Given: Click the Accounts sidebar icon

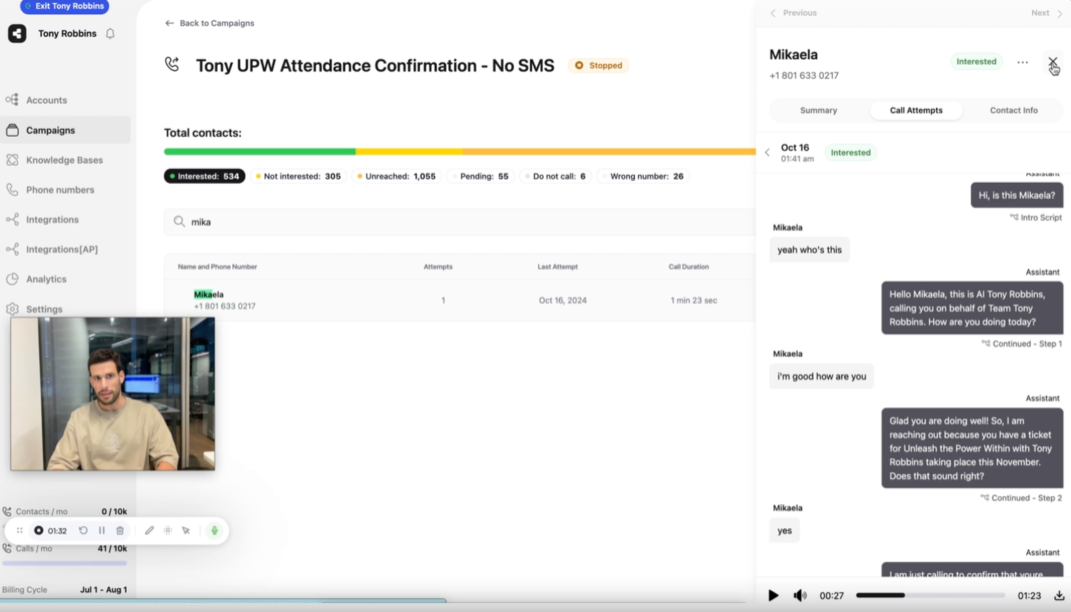Looking at the screenshot, I should (12, 100).
